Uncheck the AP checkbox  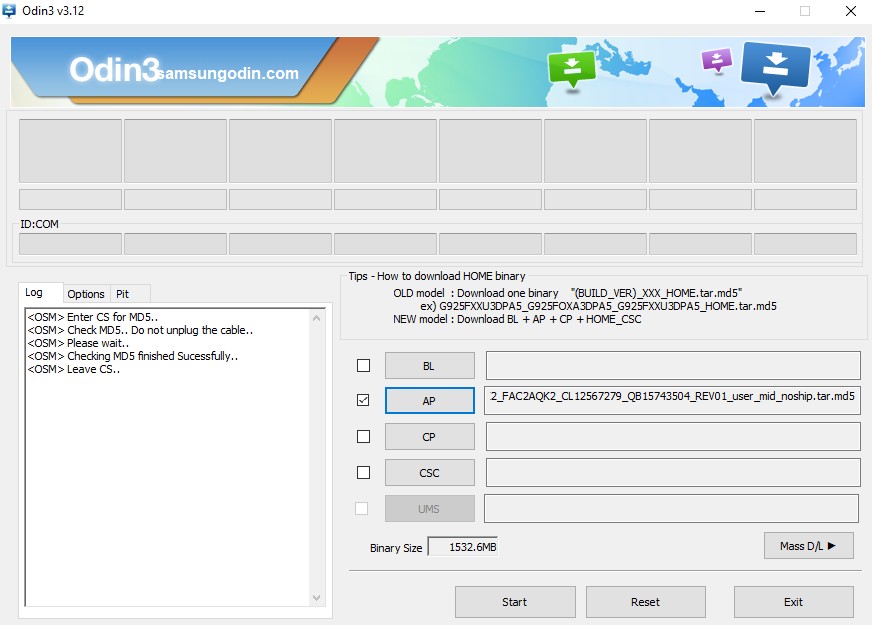(363, 400)
